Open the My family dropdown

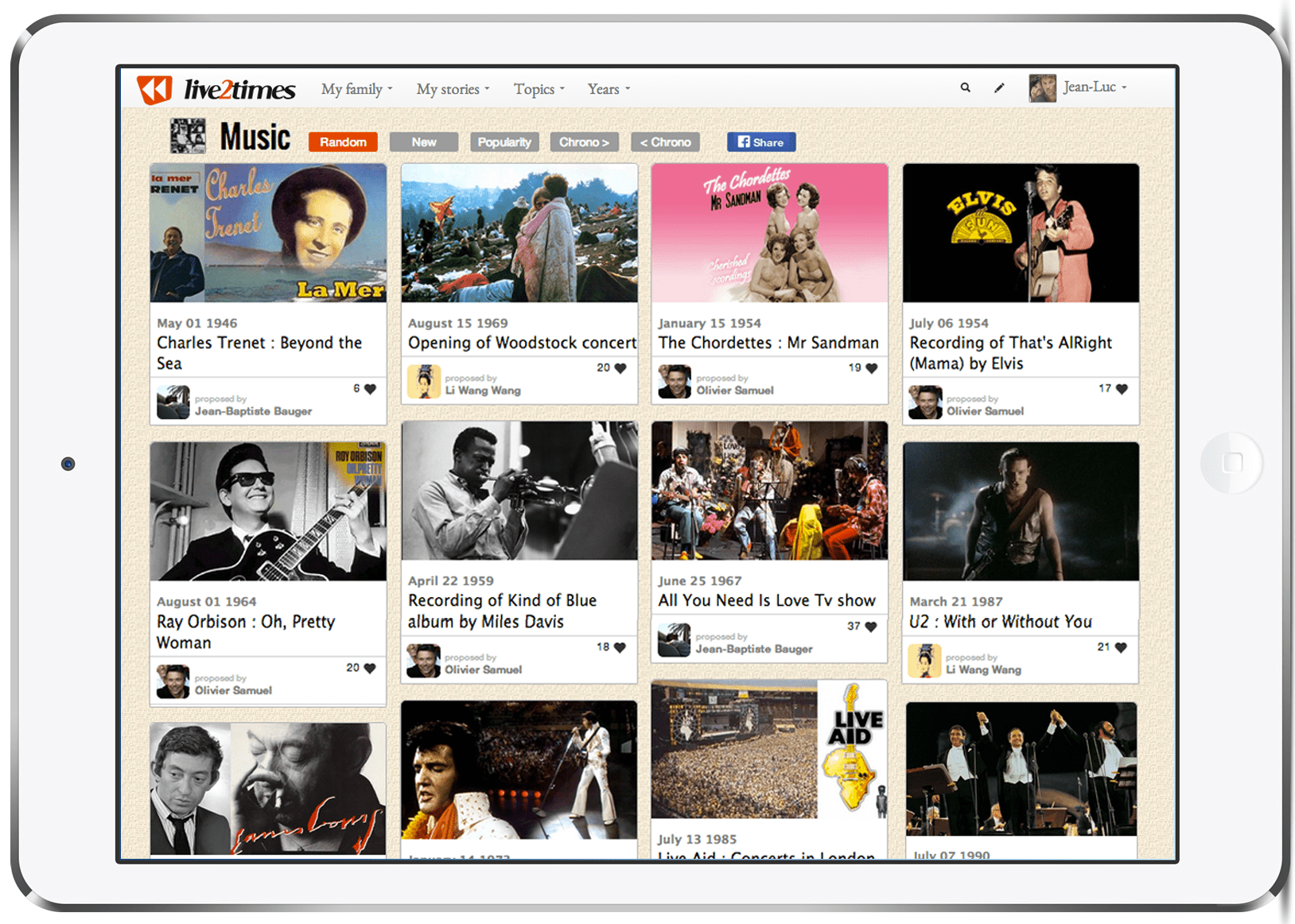pos(356,89)
